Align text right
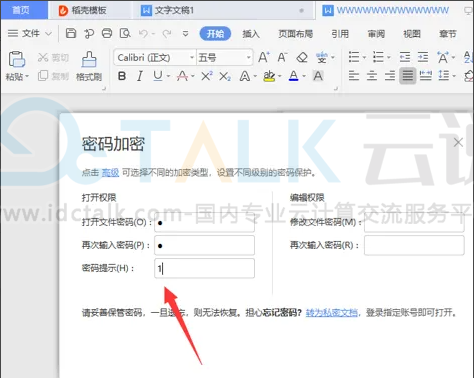Image resolution: width=474 pixels, height=378 pixels. click(x=390, y=76)
